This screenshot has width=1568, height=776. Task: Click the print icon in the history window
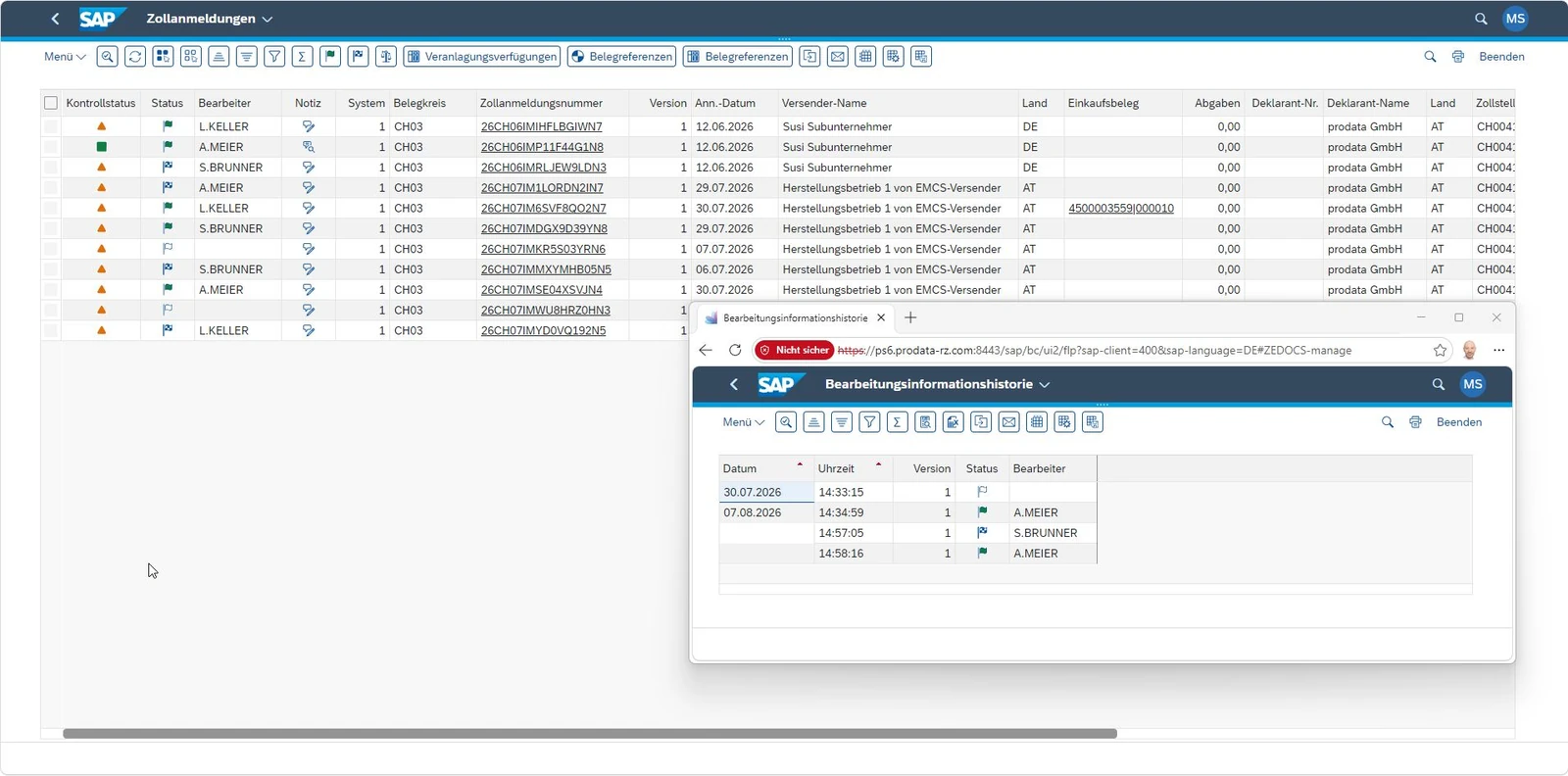pyautogui.click(x=1415, y=422)
